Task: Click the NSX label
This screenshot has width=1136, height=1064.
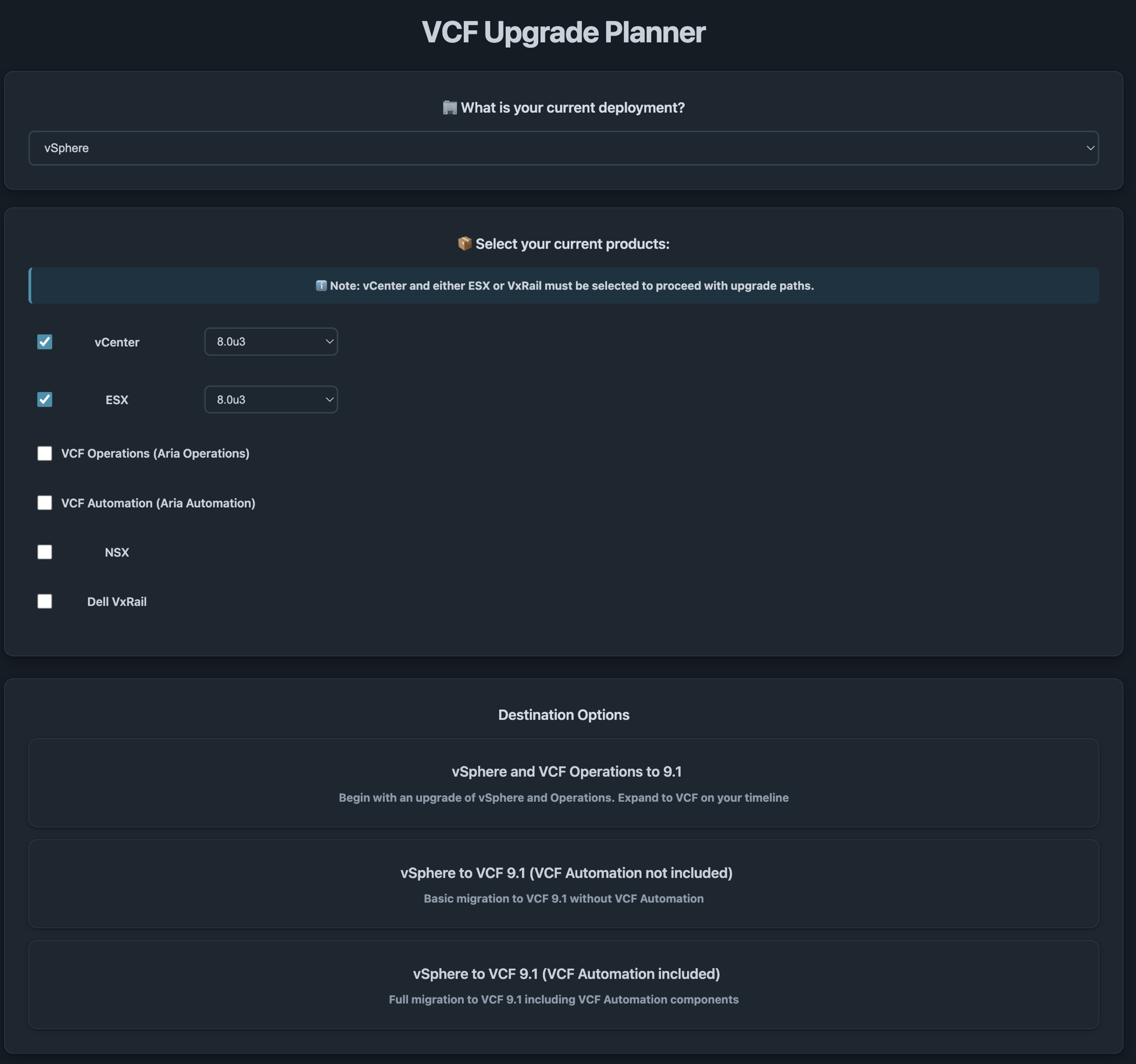Action: coord(117,553)
